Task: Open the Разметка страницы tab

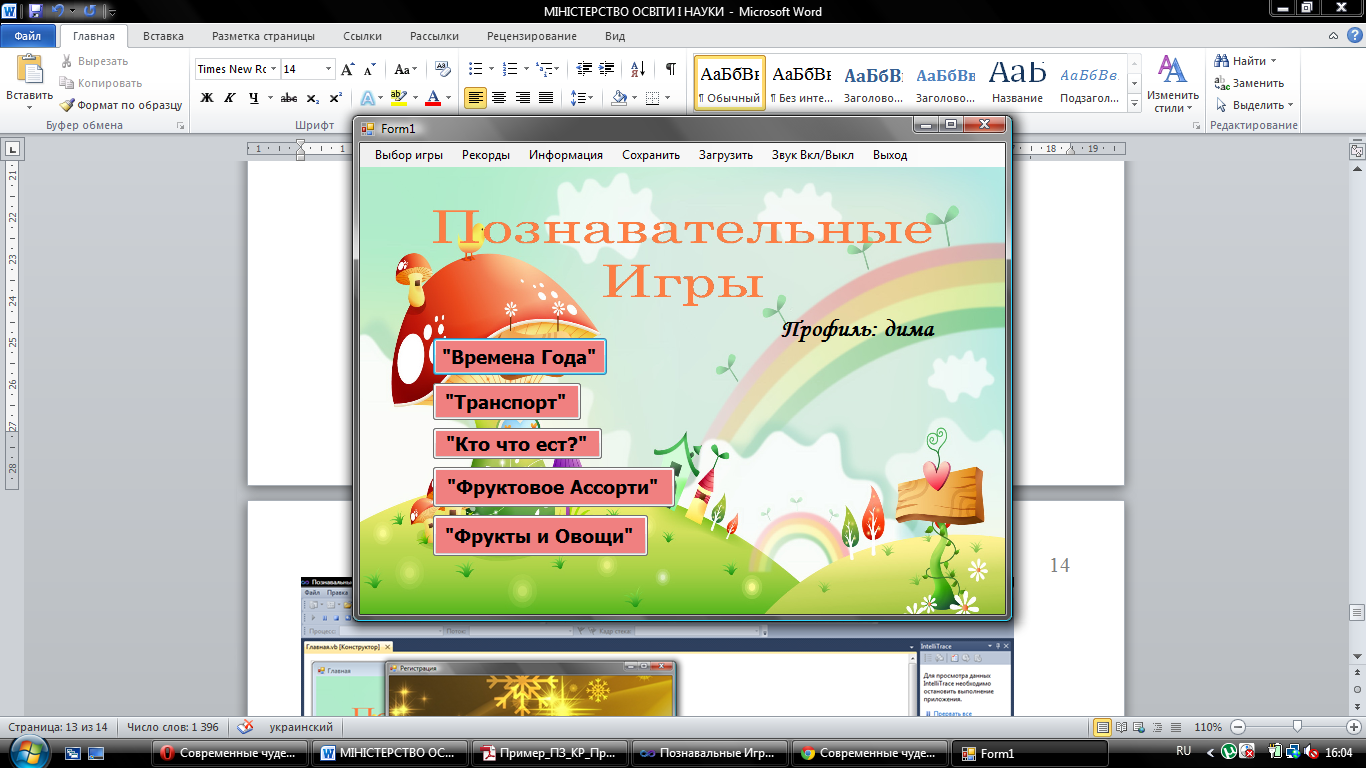Action: (x=264, y=36)
